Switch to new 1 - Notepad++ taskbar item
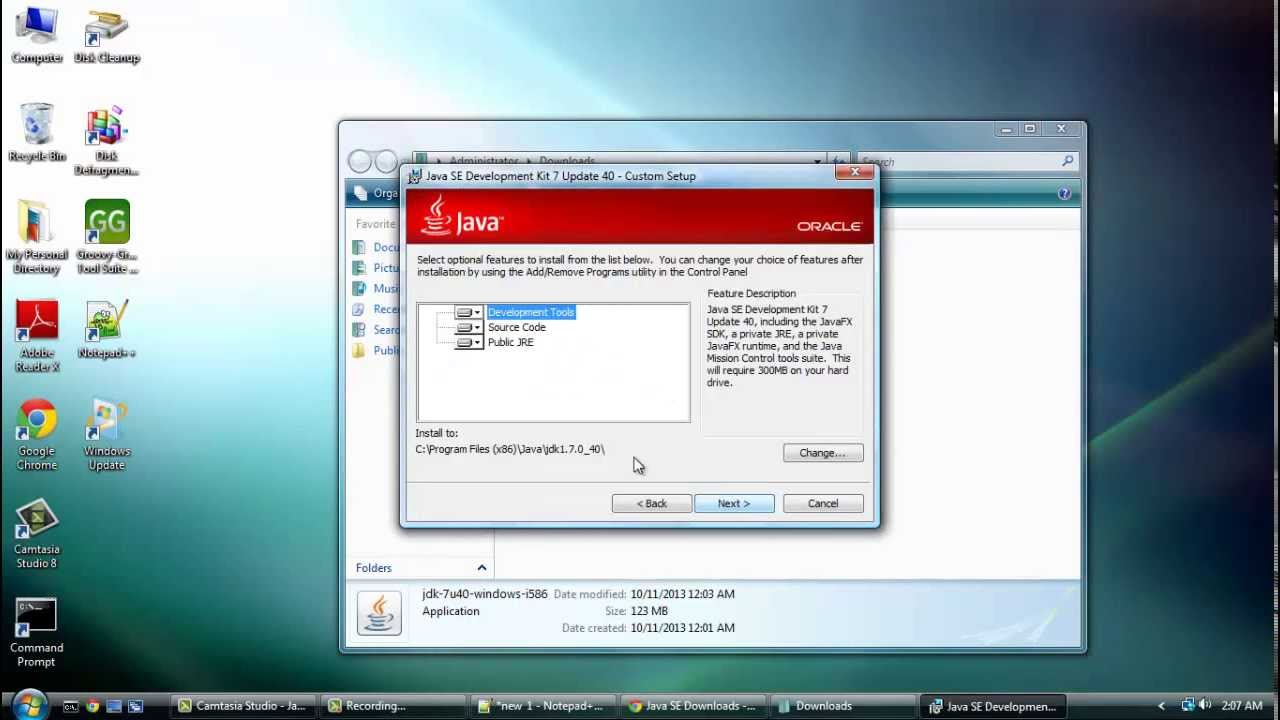Viewport: 1280px width, 720px height. [545, 706]
